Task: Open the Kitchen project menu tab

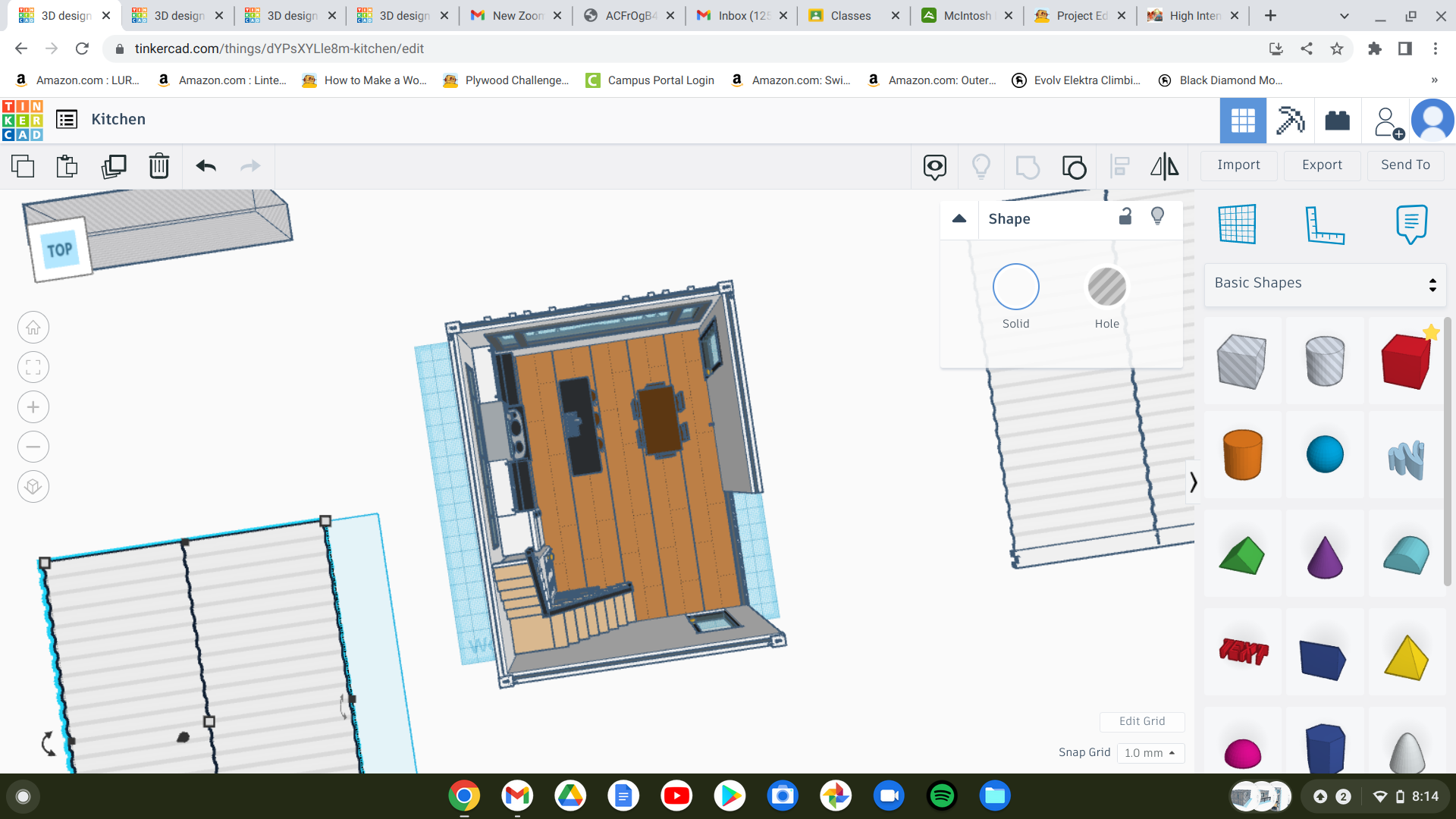Action: pos(65,118)
